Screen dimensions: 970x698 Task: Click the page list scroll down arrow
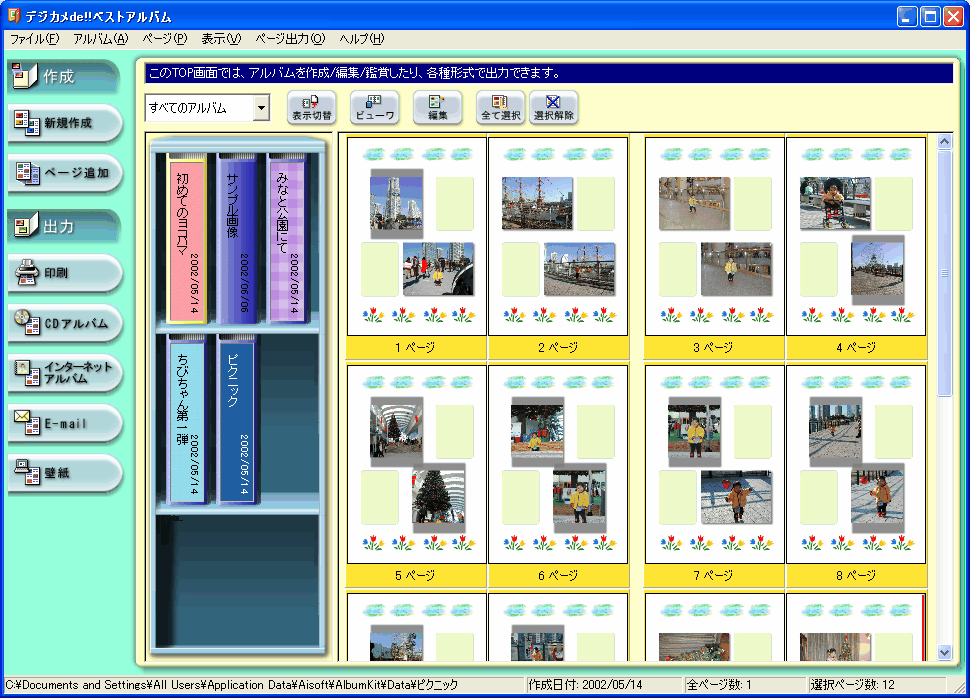pyautogui.click(x=944, y=652)
